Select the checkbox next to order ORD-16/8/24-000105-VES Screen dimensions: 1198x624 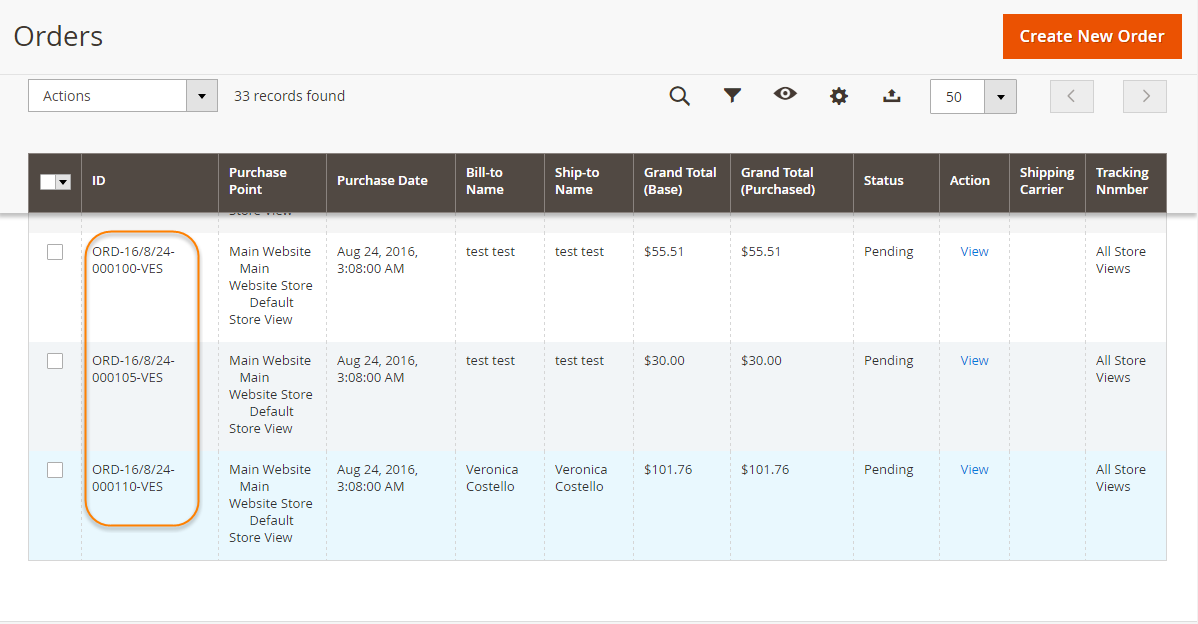point(55,361)
